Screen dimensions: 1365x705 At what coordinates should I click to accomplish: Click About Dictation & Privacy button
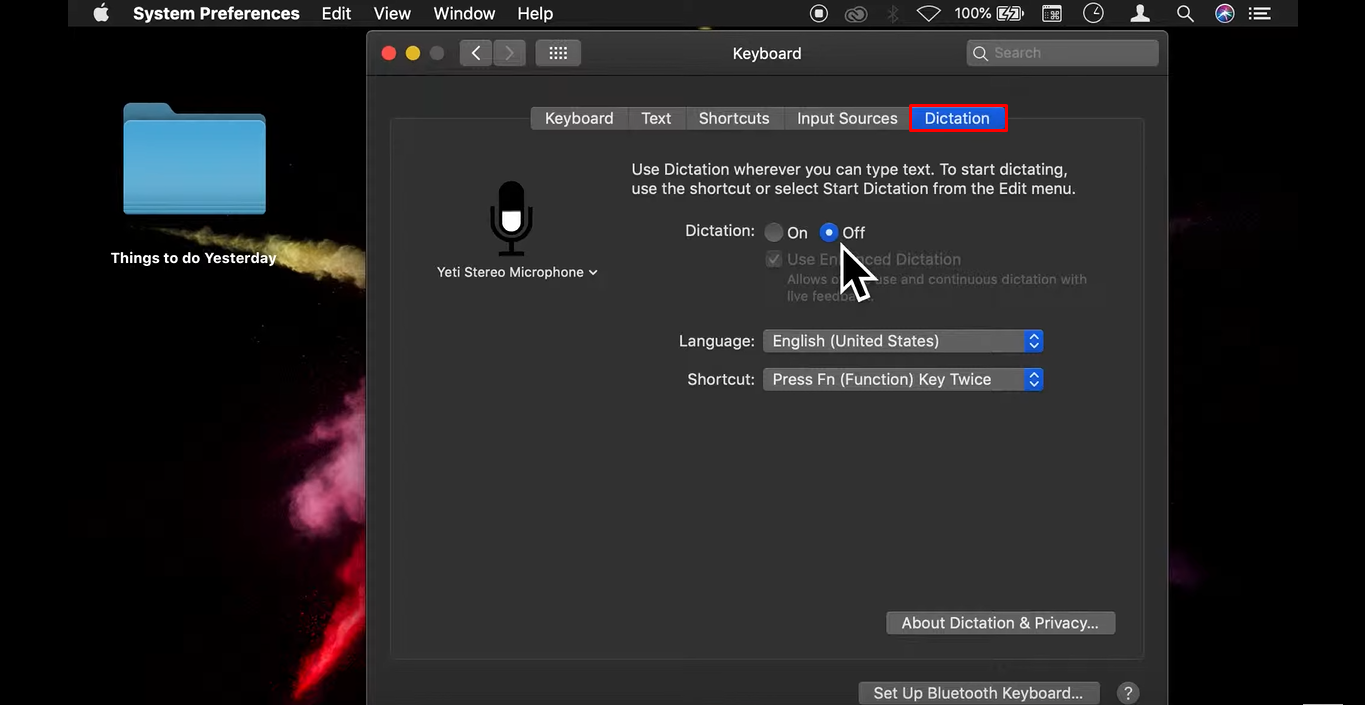[x=1000, y=622]
